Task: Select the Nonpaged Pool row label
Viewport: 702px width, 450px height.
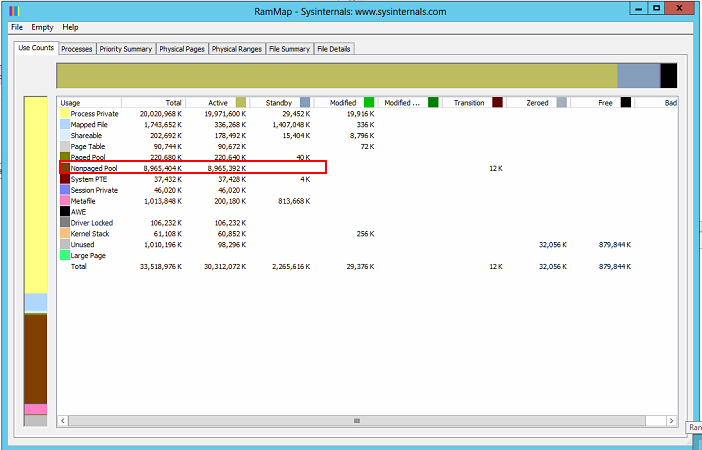Action: coord(94,168)
